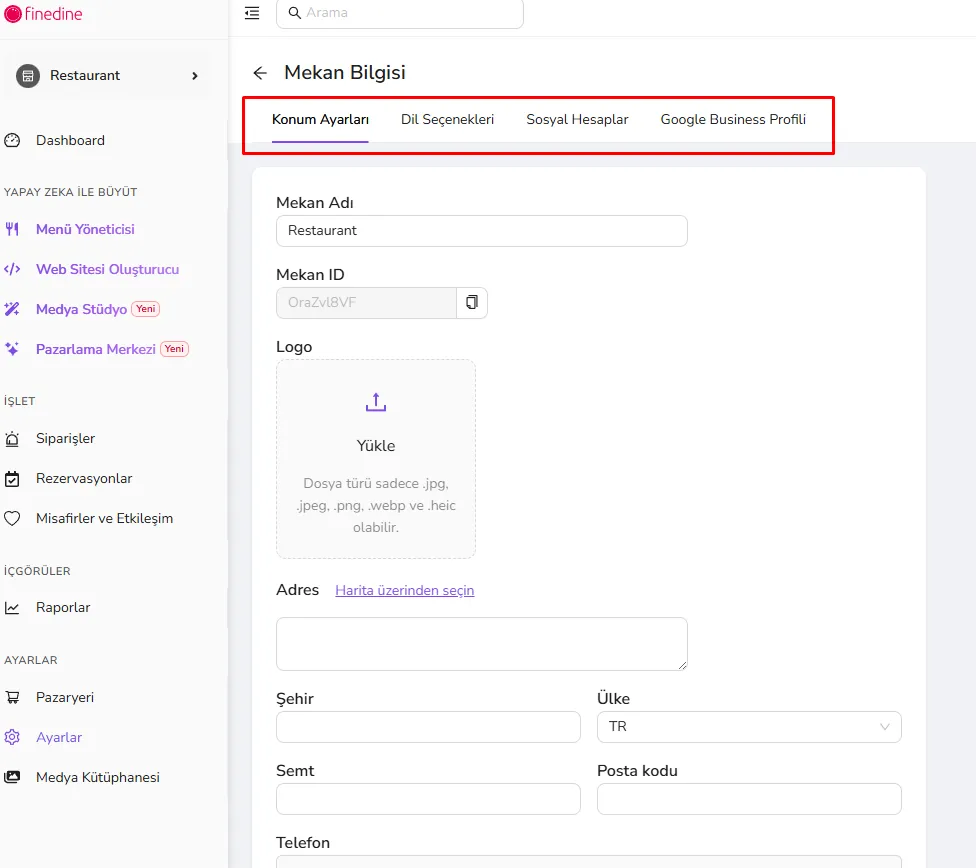Image resolution: width=976 pixels, height=868 pixels.
Task: Click the Pazaryeri cart icon
Action: (x=12, y=697)
